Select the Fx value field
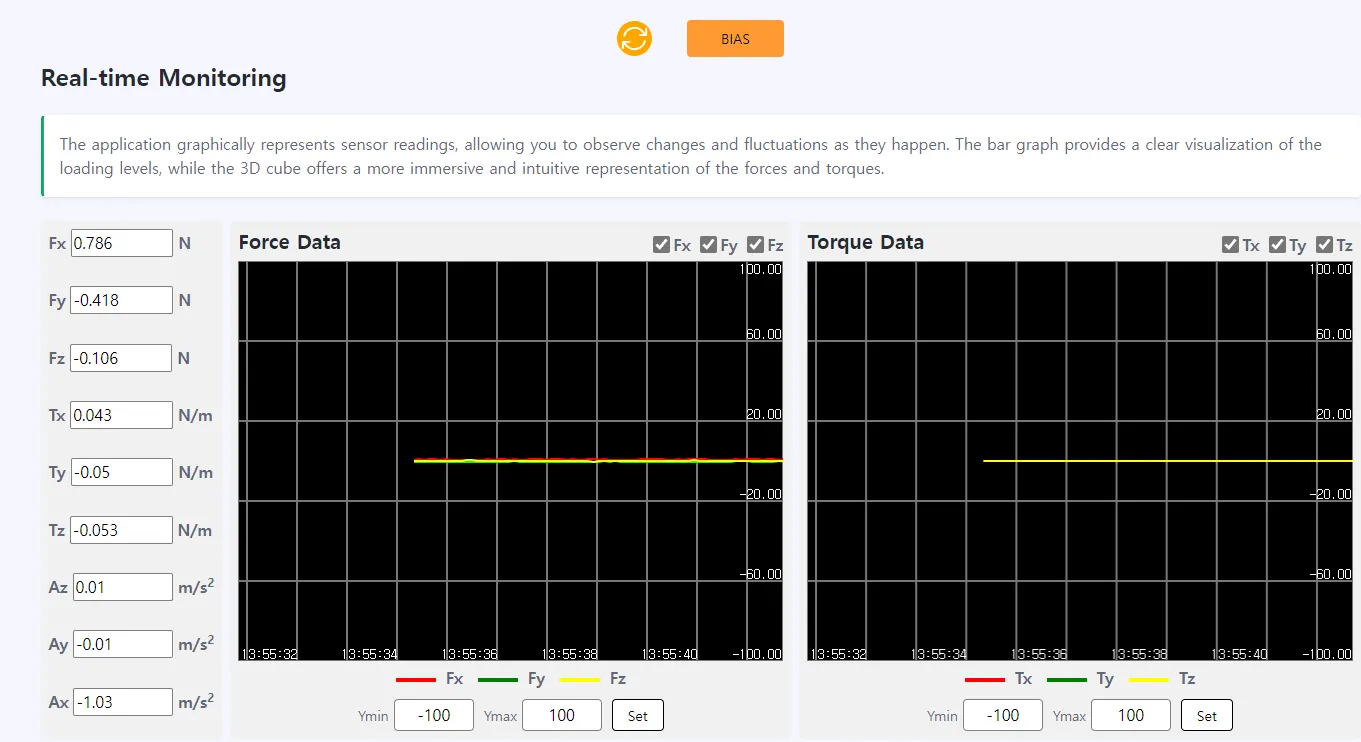The height and width of the screenshot is (742, 1361). pos(122,243)
